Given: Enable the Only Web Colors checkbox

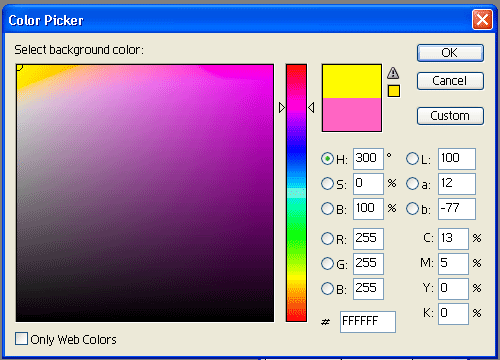Looking at the screenshot, I should coord(21,339).
